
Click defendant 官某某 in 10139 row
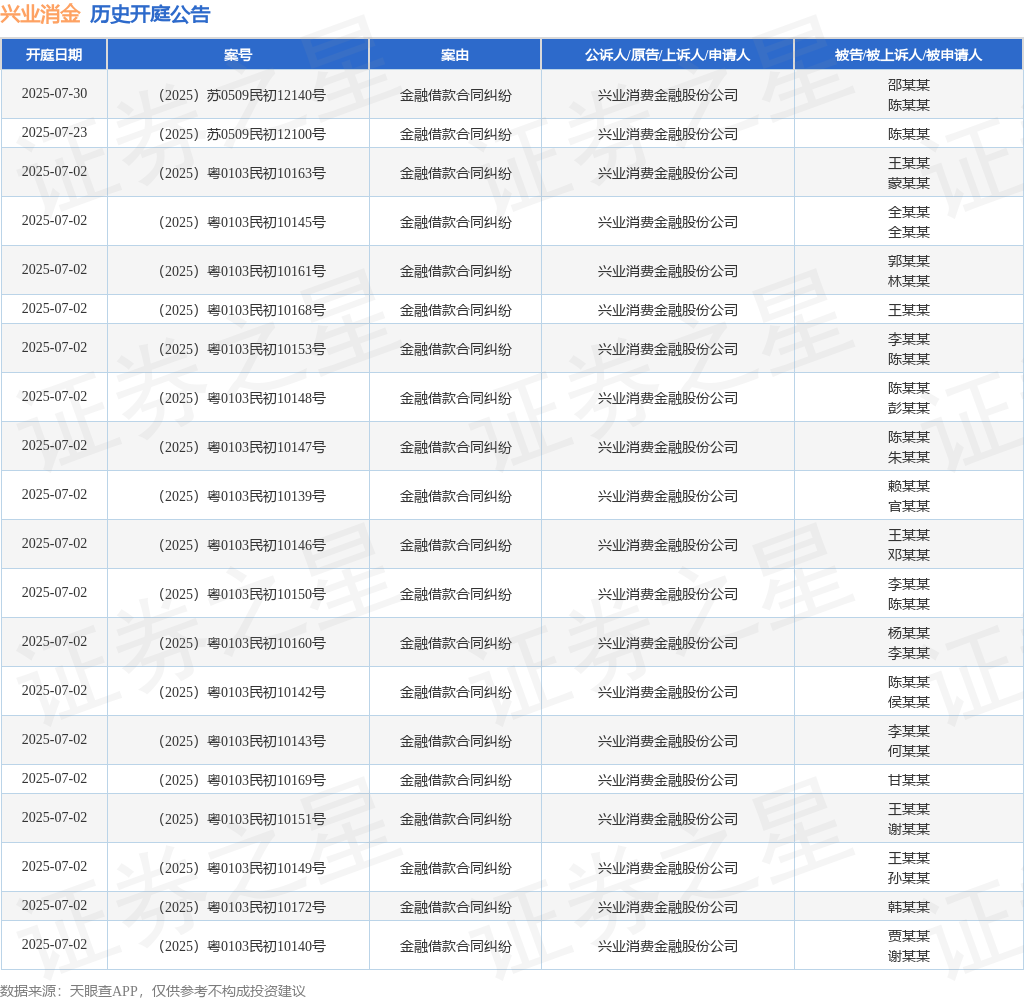(x=908, y=506)
